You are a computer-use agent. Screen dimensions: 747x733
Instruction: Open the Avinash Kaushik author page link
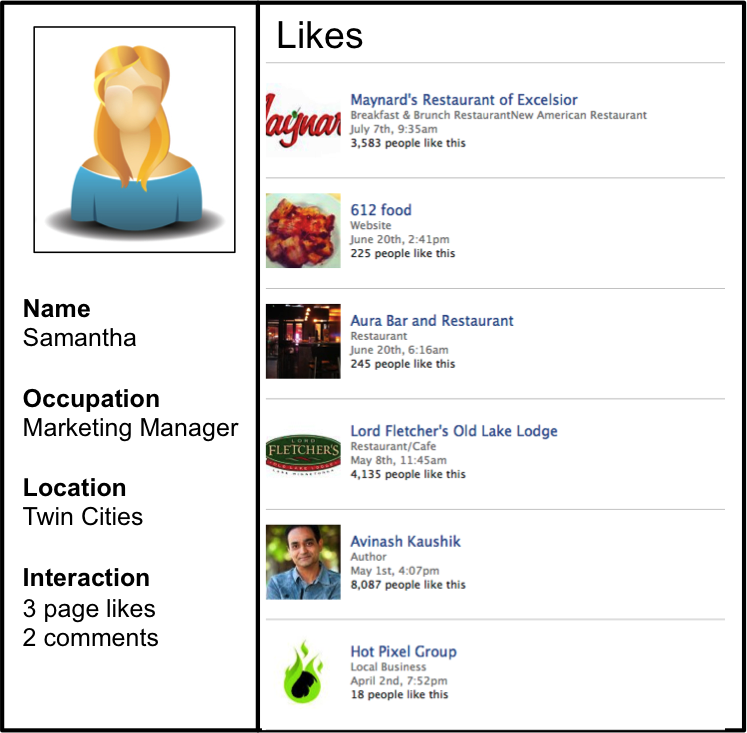[405, 542]
